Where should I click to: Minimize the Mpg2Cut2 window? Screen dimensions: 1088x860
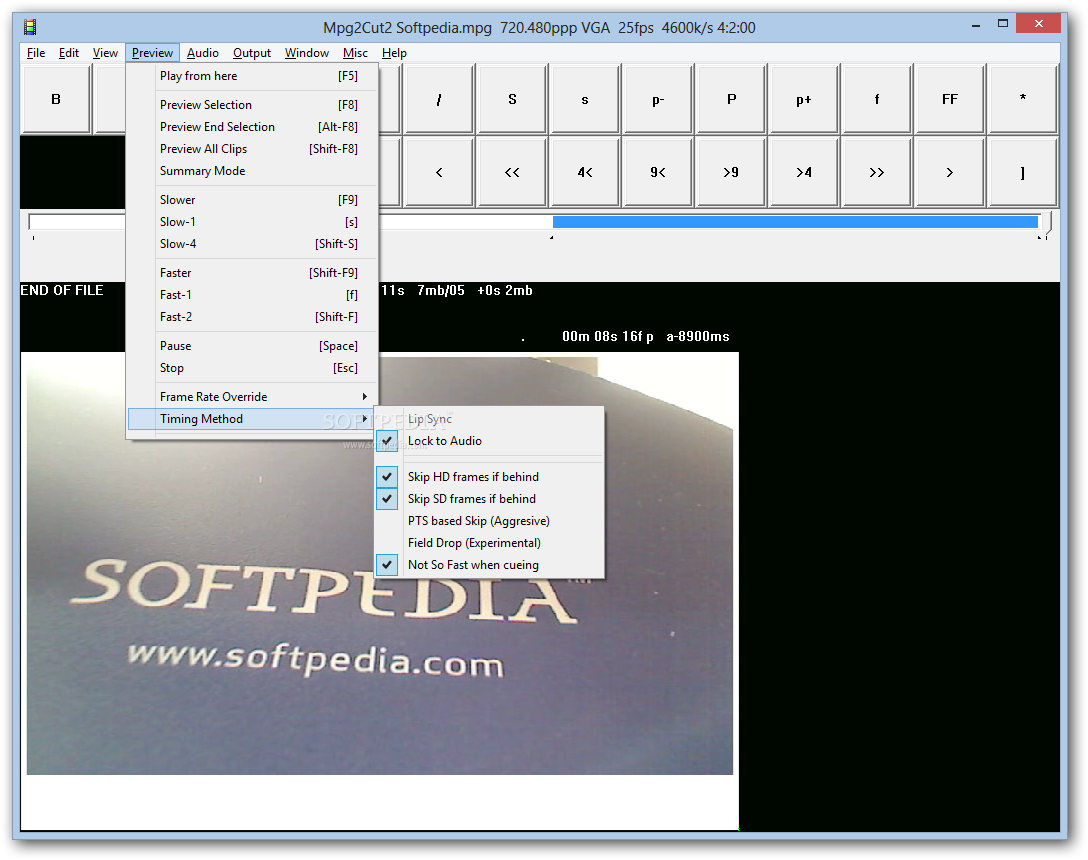pos(976,25)
